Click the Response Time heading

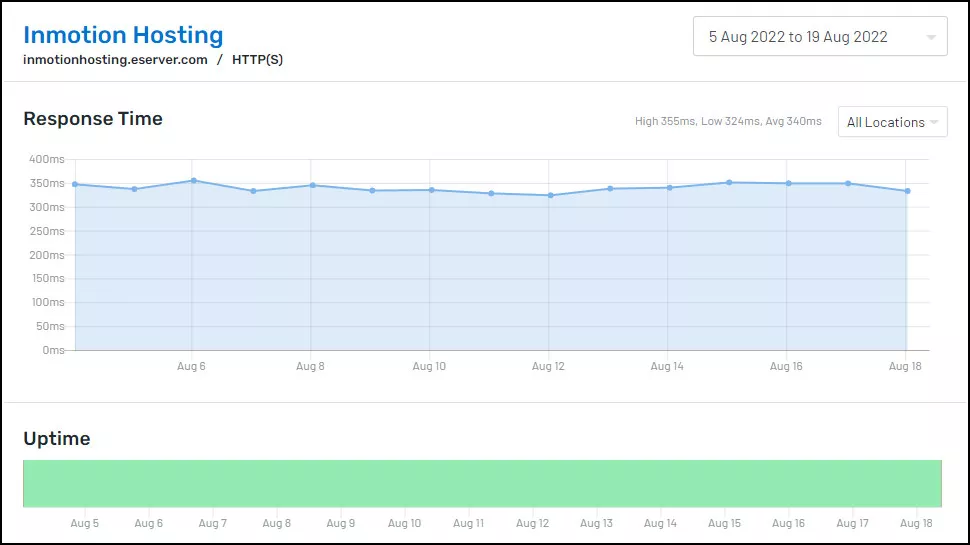coord(93,119)
